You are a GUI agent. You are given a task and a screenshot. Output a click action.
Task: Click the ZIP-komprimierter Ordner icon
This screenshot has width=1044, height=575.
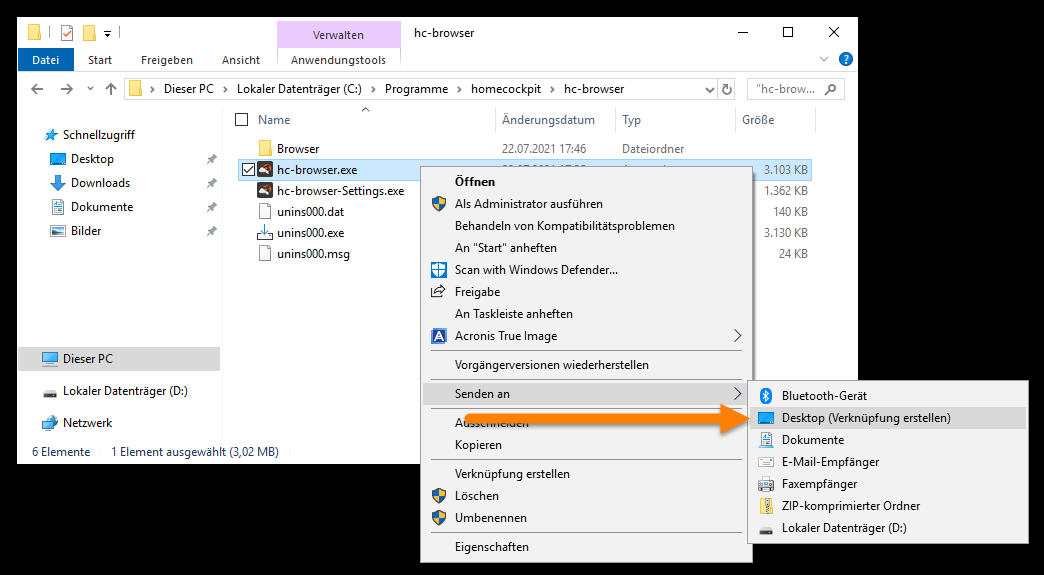coord(766,506)
